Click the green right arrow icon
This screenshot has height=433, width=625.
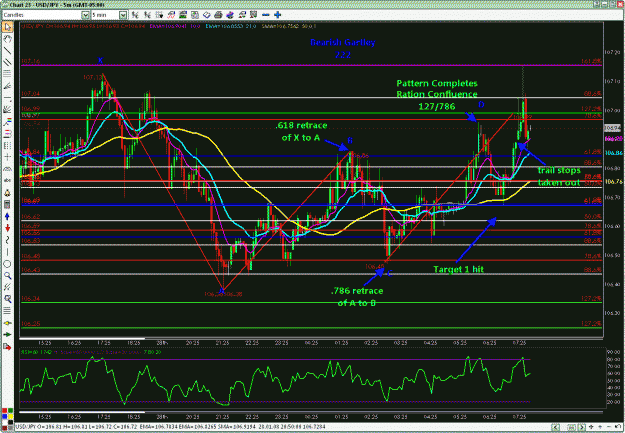[8, 335]
